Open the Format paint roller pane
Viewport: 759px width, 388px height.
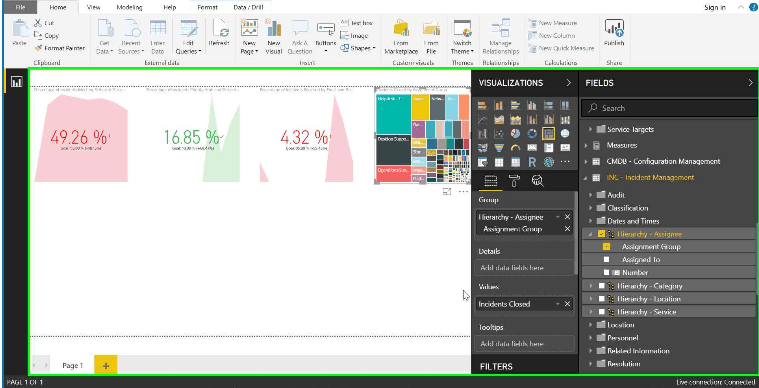[x=514, y=181]
